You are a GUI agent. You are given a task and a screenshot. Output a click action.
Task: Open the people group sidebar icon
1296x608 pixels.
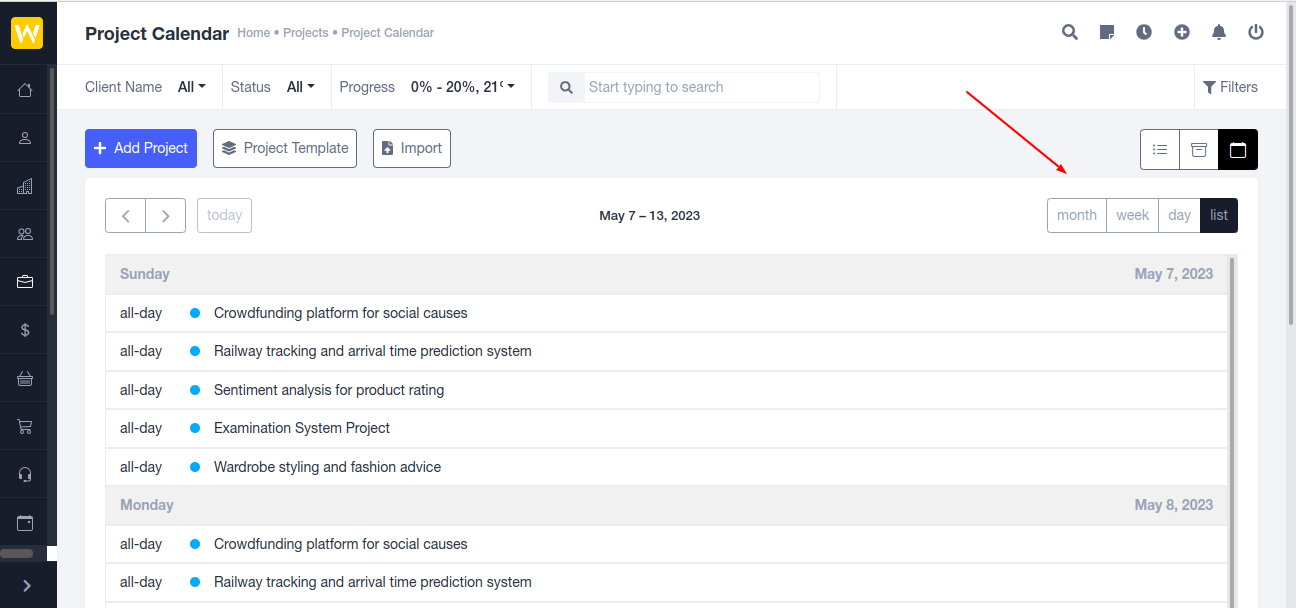tap(26, 234)
